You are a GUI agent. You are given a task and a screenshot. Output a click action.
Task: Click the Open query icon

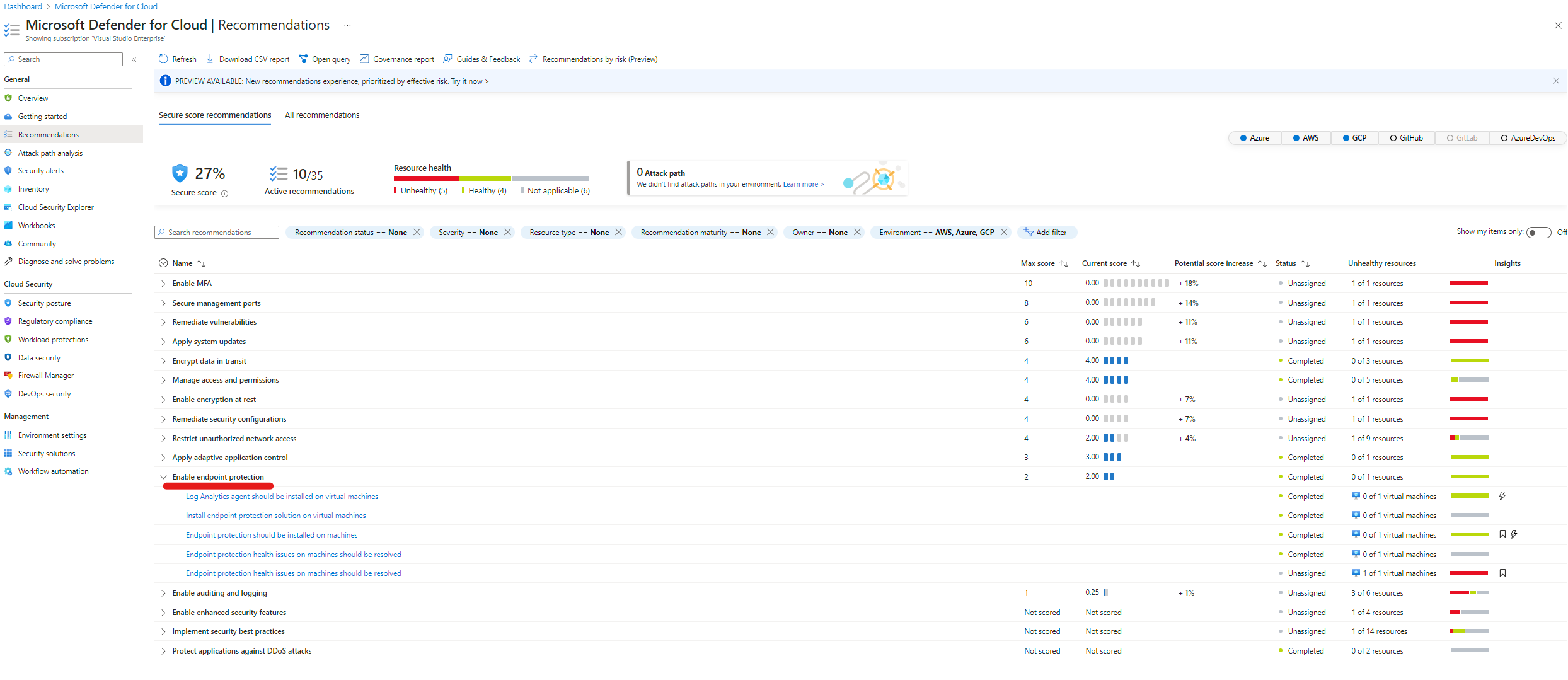click(x=303, y=59)
